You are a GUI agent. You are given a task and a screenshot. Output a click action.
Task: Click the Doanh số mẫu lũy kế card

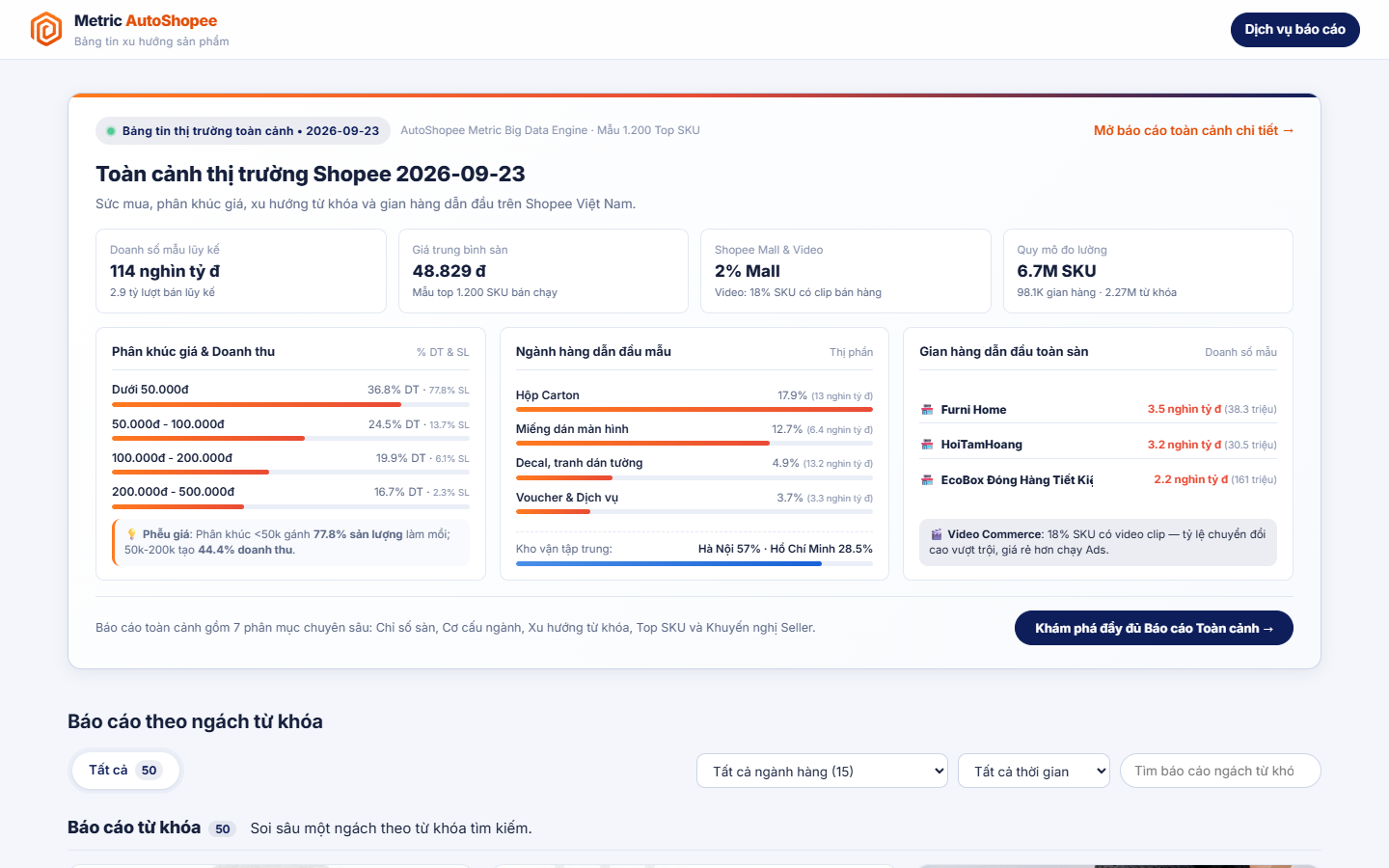241,271
